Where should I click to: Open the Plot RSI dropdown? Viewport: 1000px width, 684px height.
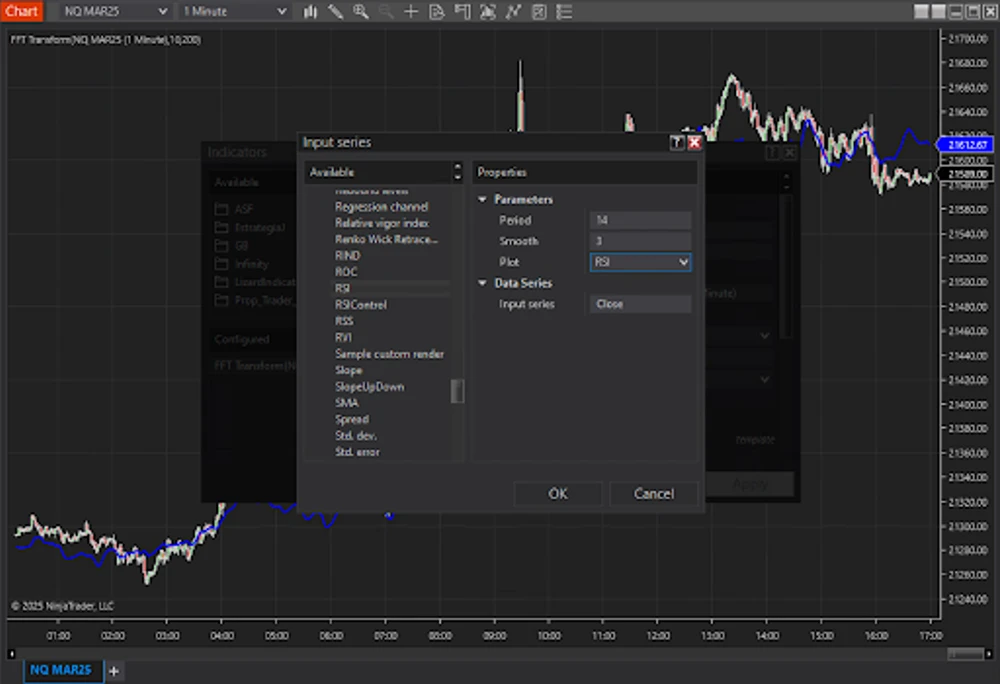pyautogui.click(x=640, y=262)
